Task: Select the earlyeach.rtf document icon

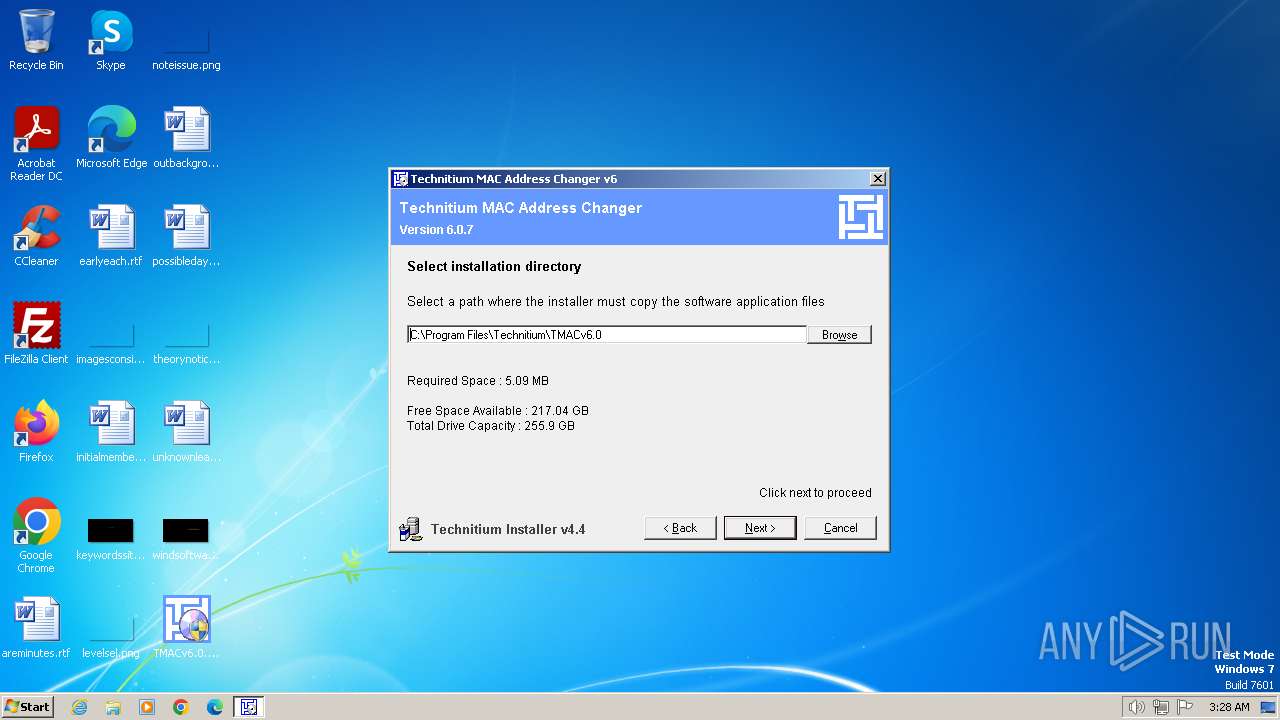Action: [111, 236]
